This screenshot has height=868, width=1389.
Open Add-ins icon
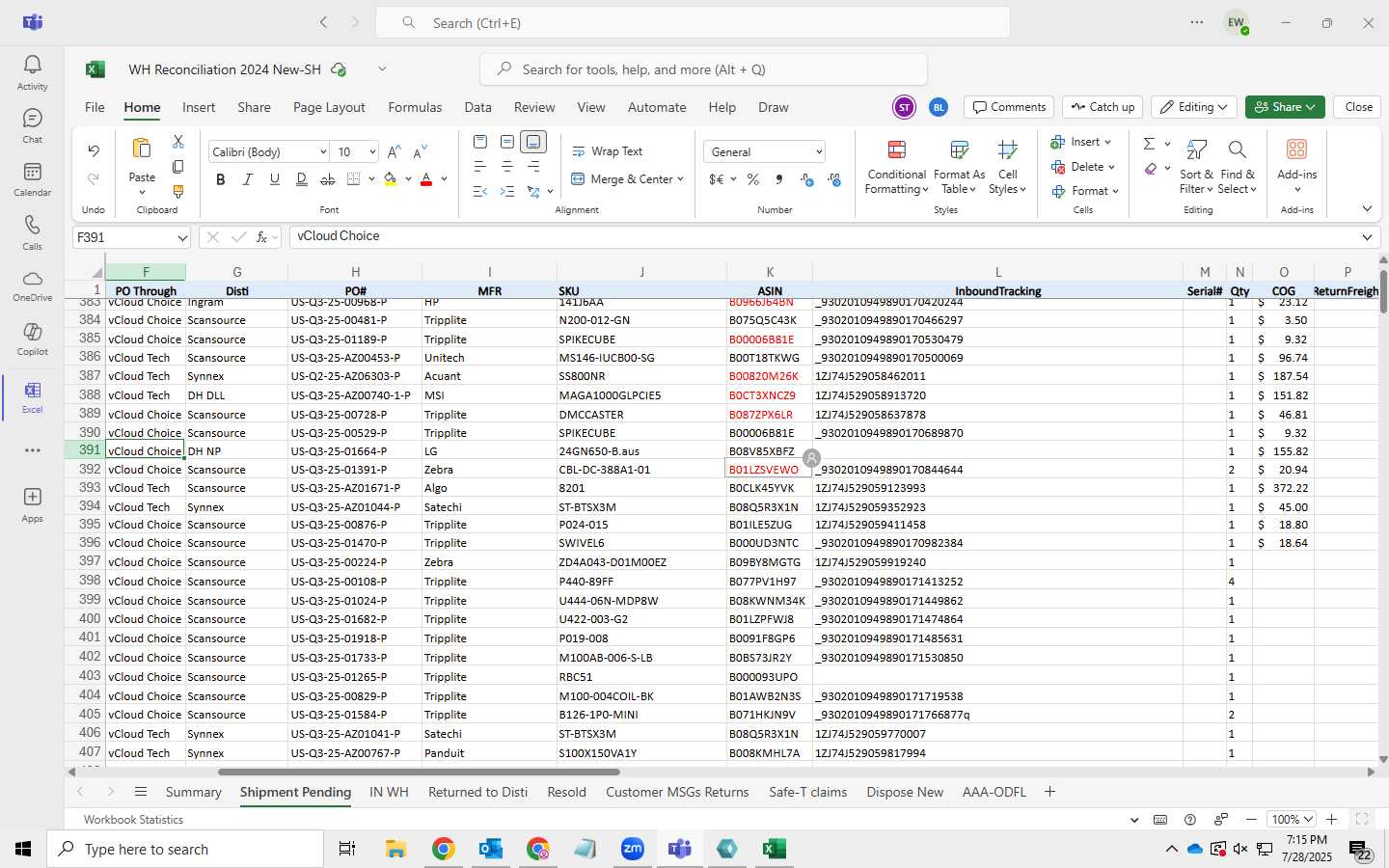(x=1296, y=149)
